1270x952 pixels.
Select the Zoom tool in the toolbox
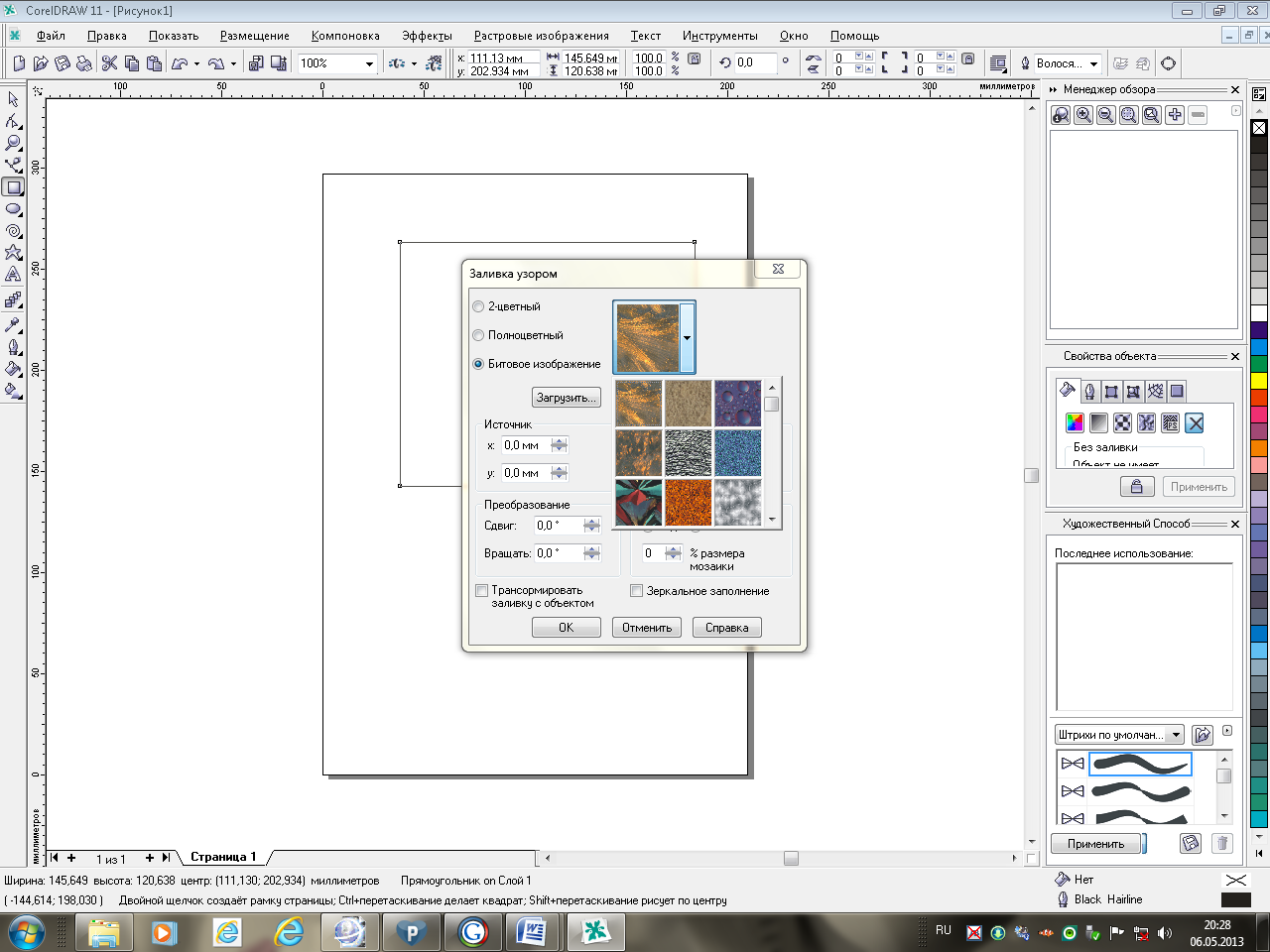click(x=13, y=143)
